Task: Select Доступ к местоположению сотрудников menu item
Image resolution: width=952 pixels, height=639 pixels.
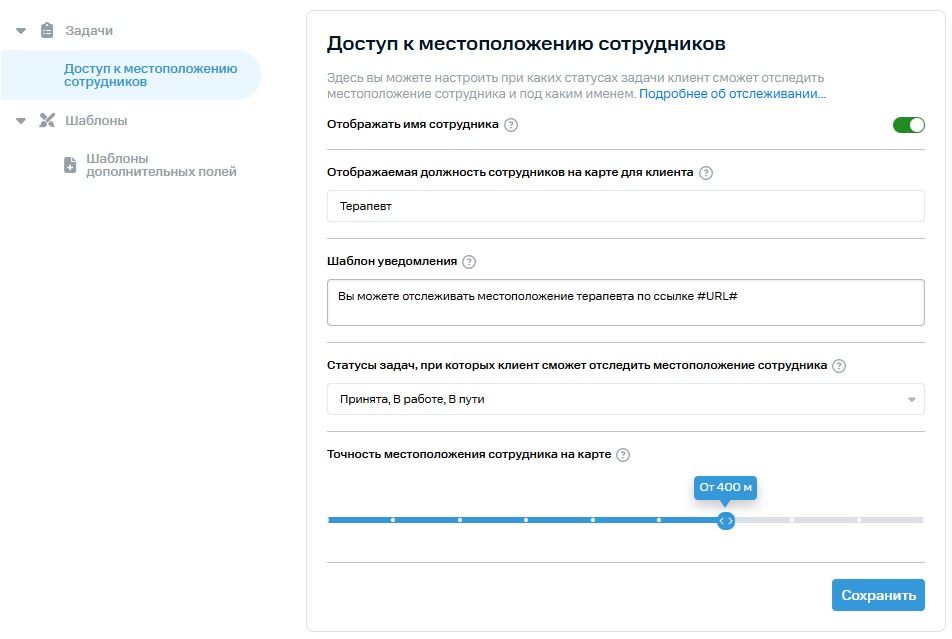Action: (150, 75)
